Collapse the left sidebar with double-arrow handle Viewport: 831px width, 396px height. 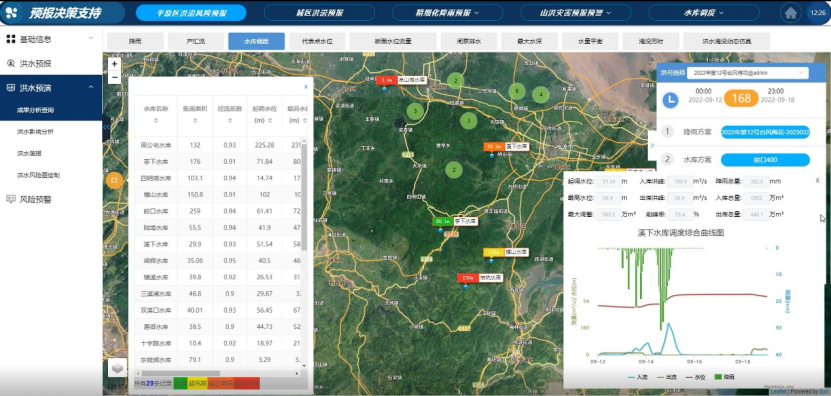106,128
